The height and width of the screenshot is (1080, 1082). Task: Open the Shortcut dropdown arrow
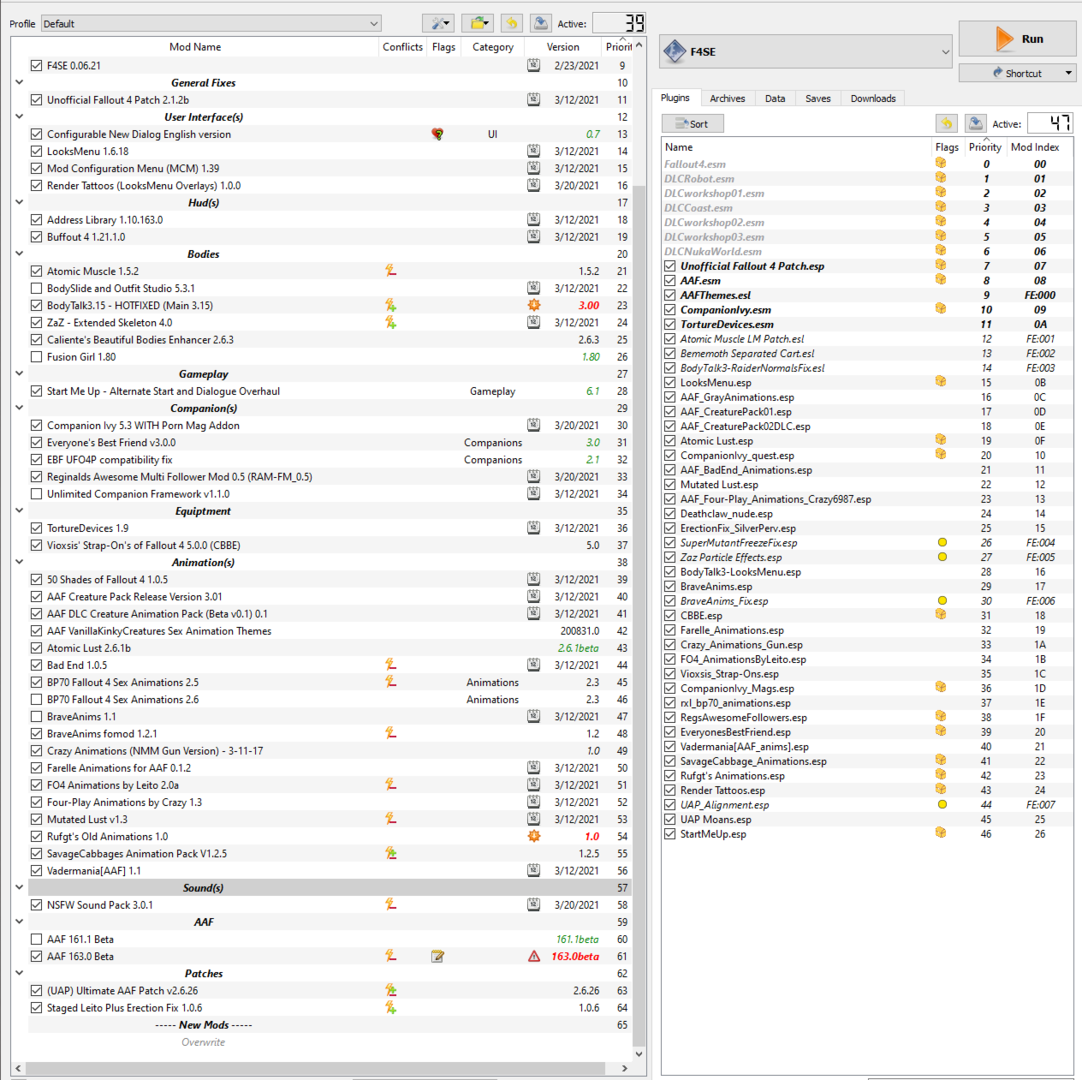1068,73
